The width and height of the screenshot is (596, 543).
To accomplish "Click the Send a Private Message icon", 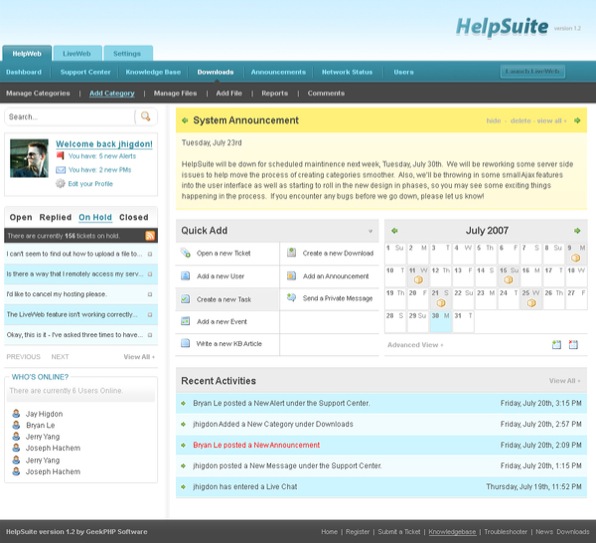I will [292, 298].
